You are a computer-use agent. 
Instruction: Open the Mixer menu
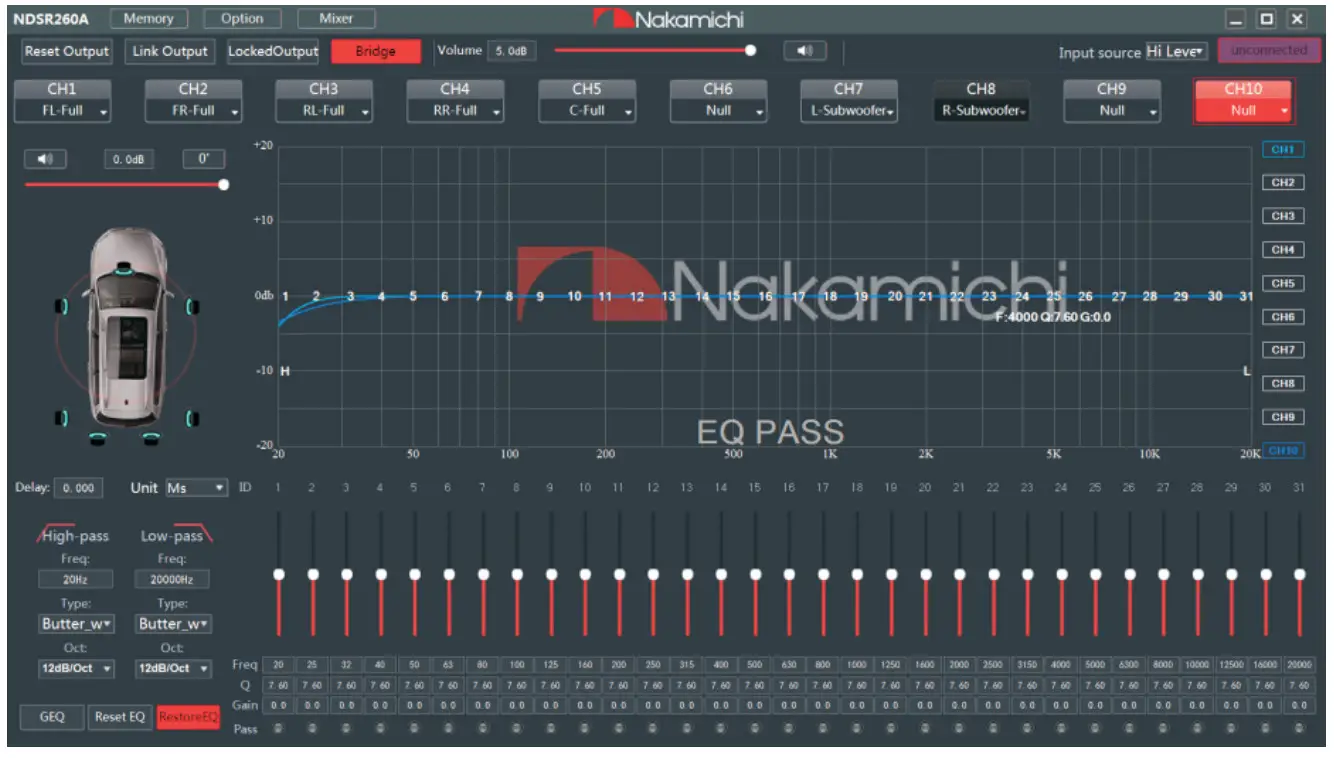pyautogui.click(x=337, y=17)
